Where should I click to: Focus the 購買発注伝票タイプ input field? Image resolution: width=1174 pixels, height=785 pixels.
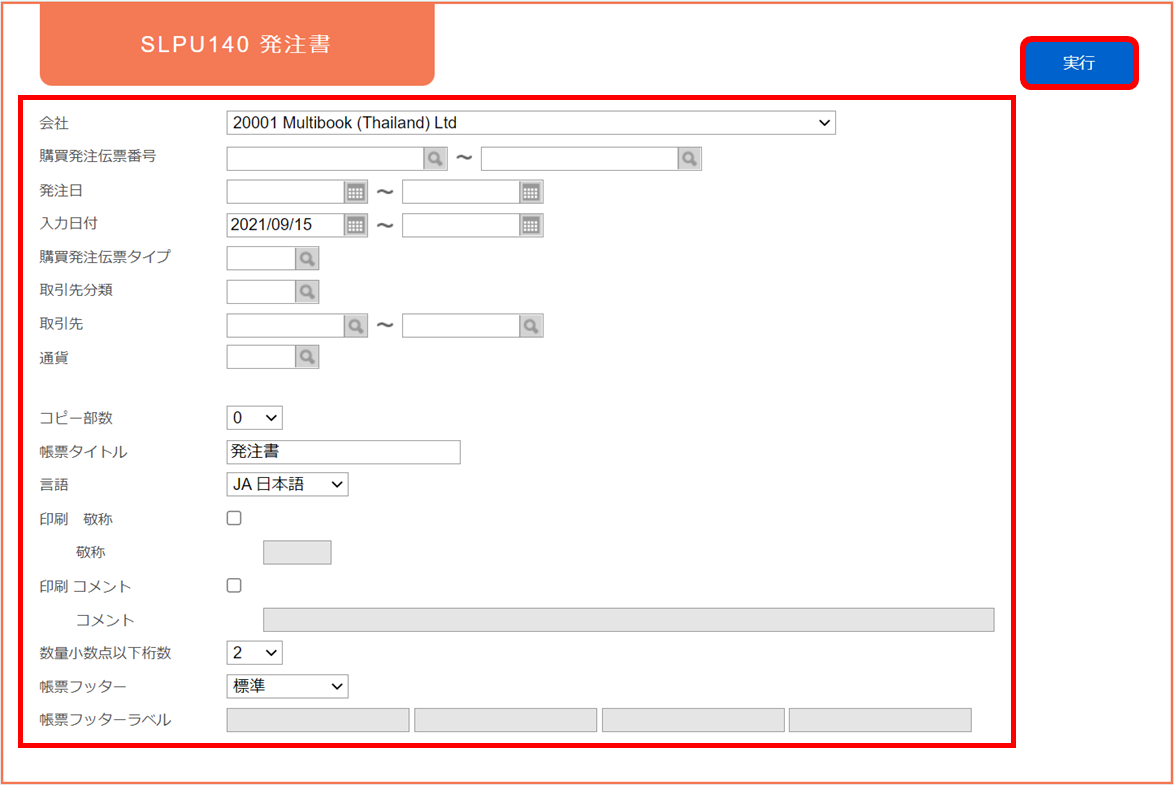click(261, 258)
